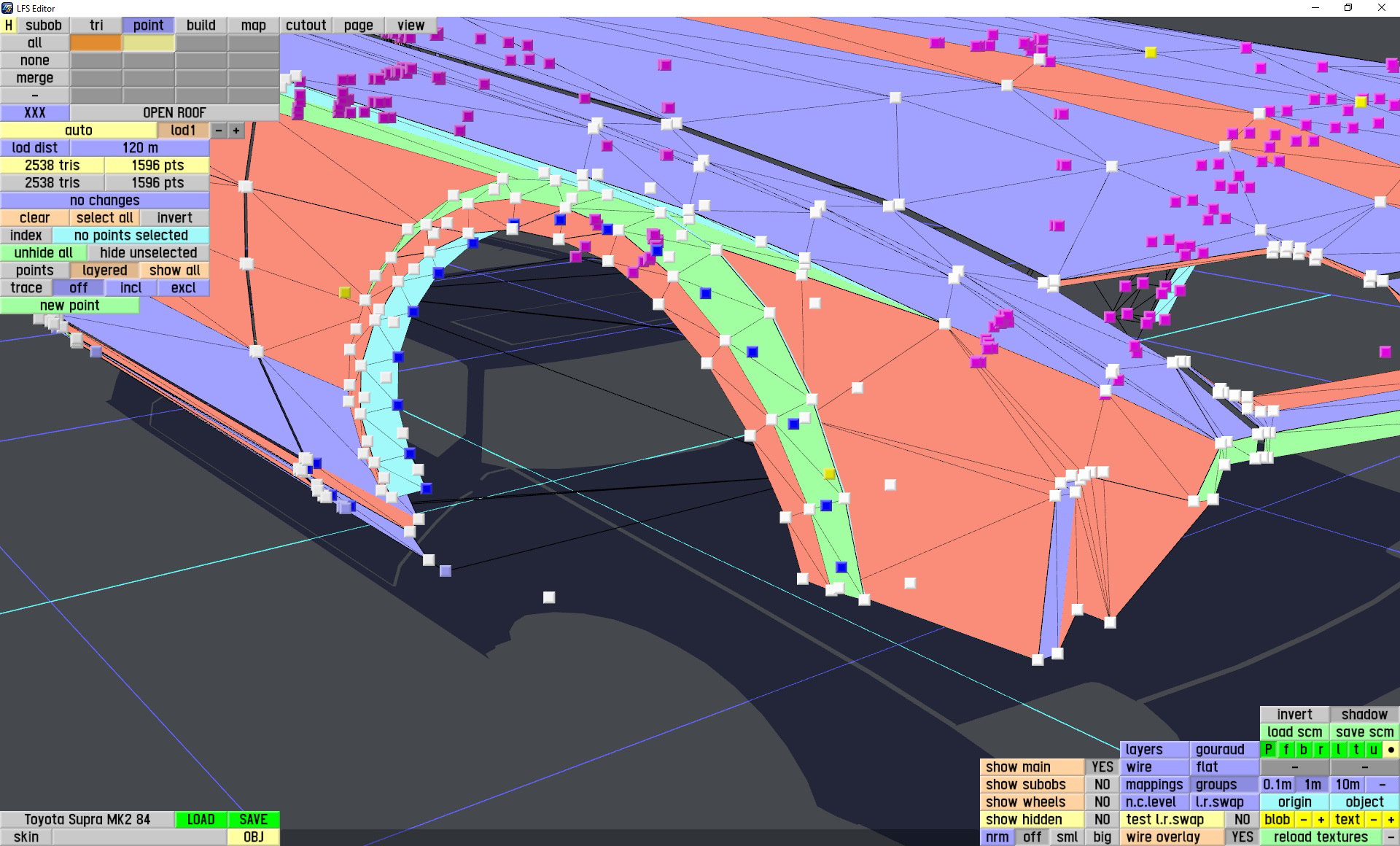Increase blob size with plus
Screen dimensions: 1400x846
click(x=1321, y=820)
